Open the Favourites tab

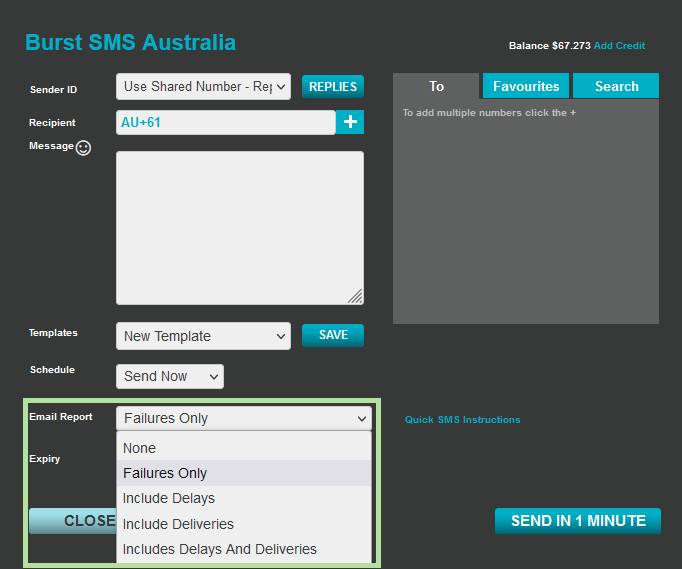point(526,86)
